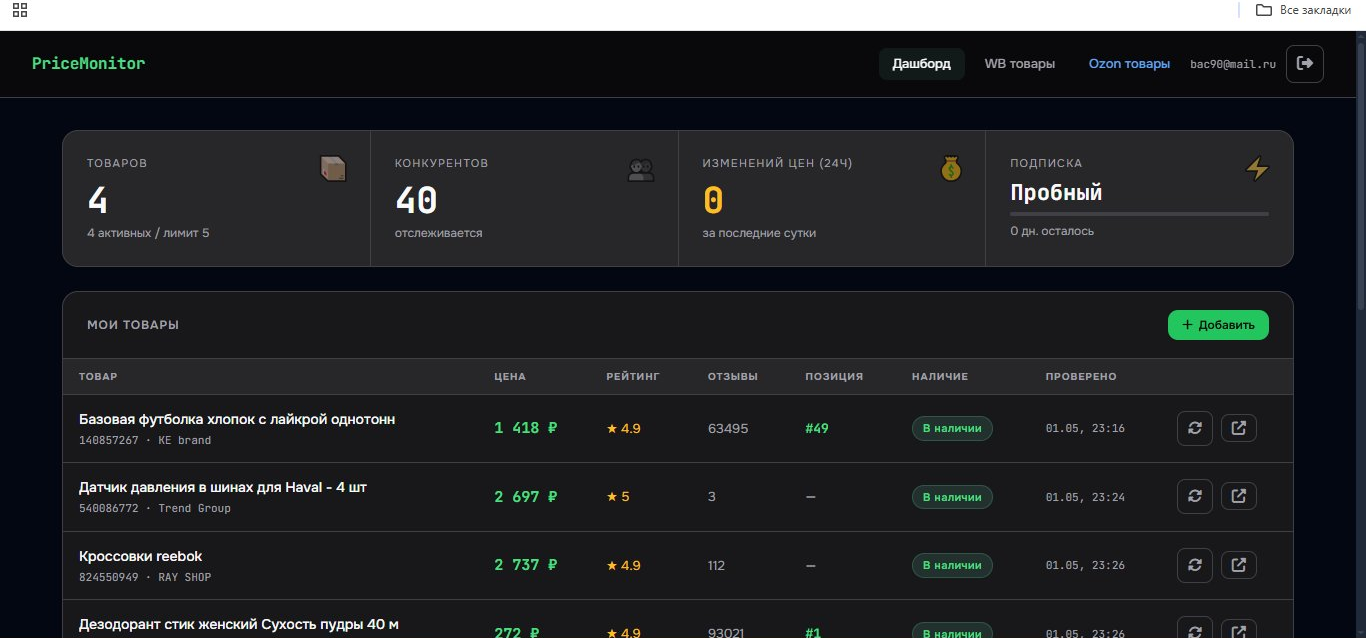
Task: Open browser apps grid icon
Action: 20,10
